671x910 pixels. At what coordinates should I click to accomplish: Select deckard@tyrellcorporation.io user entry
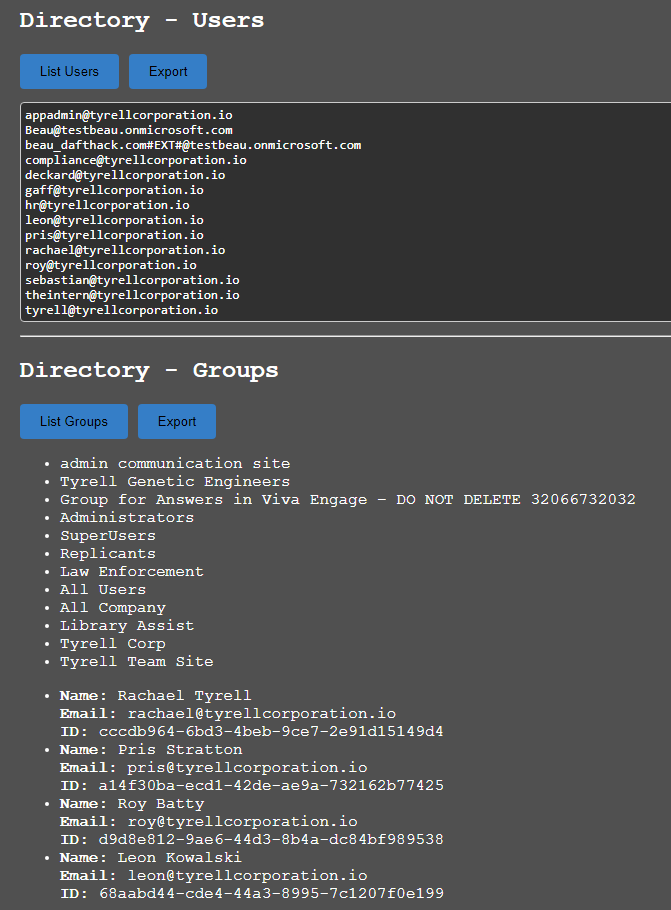pyautogui.click(x=125, y=175)
